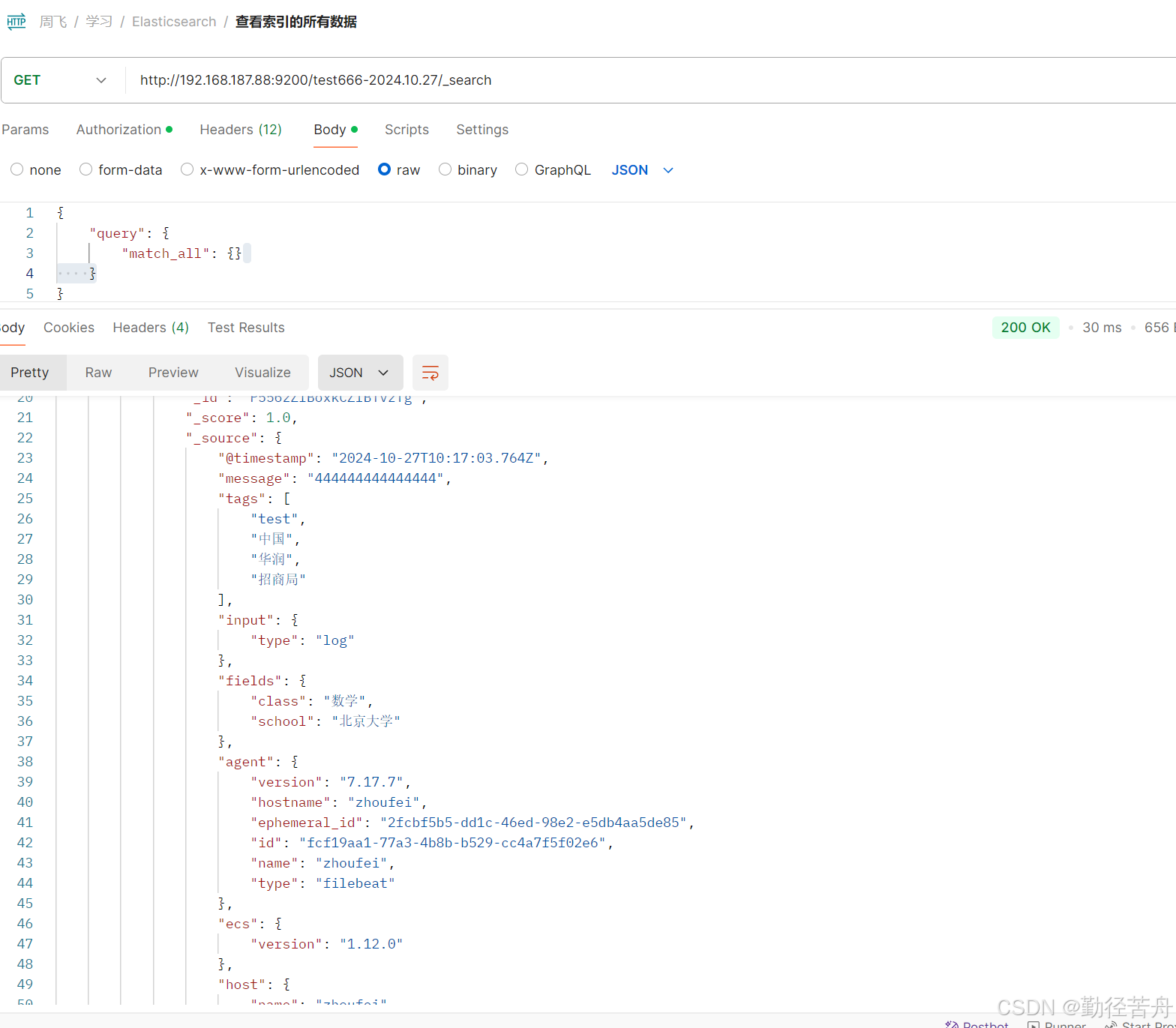Image resolution: width=1176 pixels, height=1028 pixels.
Task: Click the ephemeral_id value in agent
Action: [x=533, y=823]
